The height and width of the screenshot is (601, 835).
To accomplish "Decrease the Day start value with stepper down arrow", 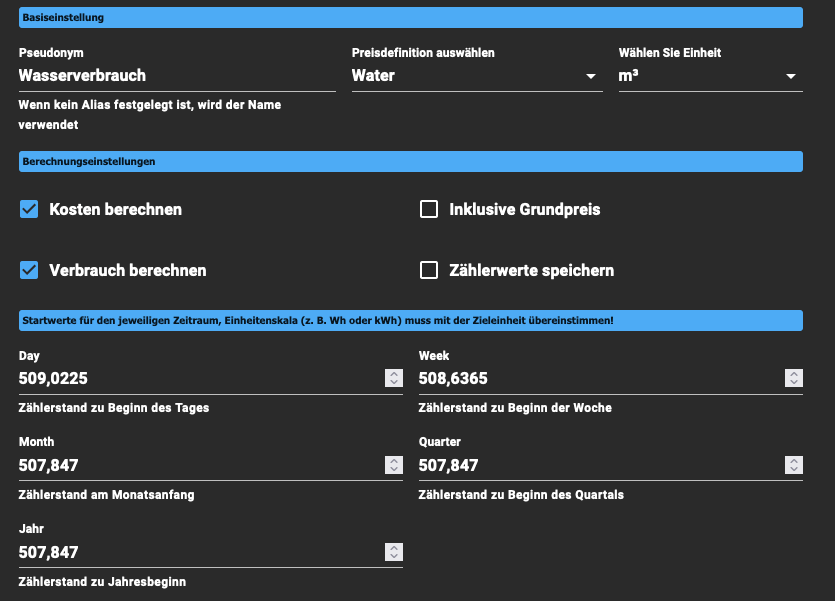I will click(394, 382).
